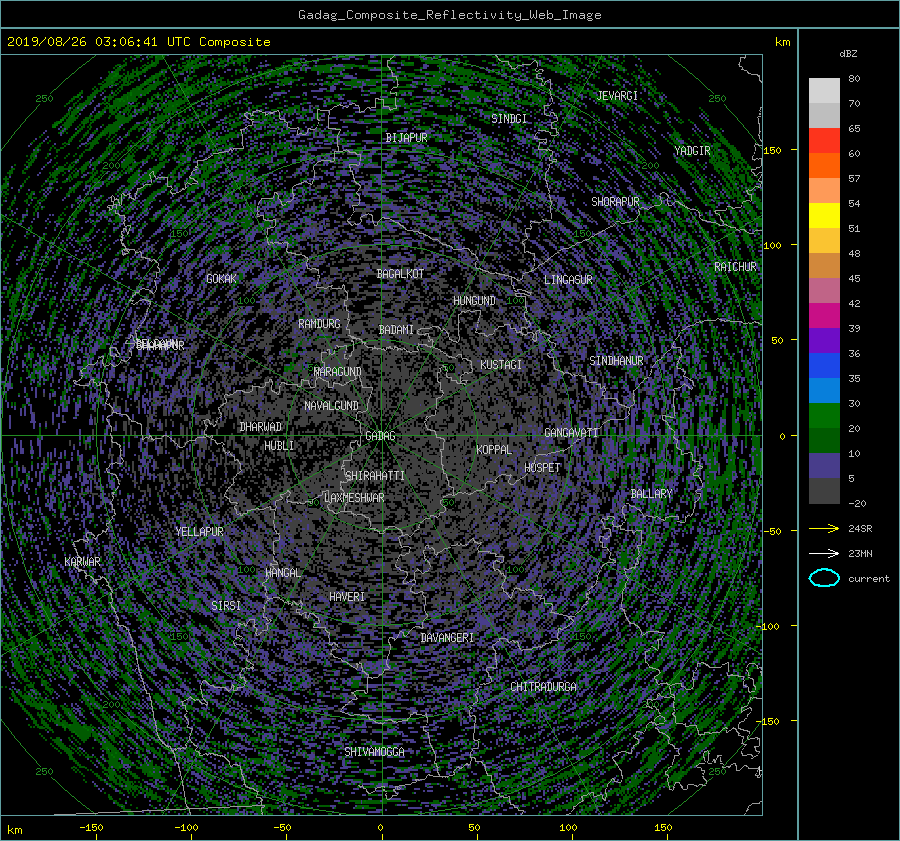The height and width of the screenshot is (841, 900).
Task: Click the SHIVAMOGGA city label
Action: [374, 752]
